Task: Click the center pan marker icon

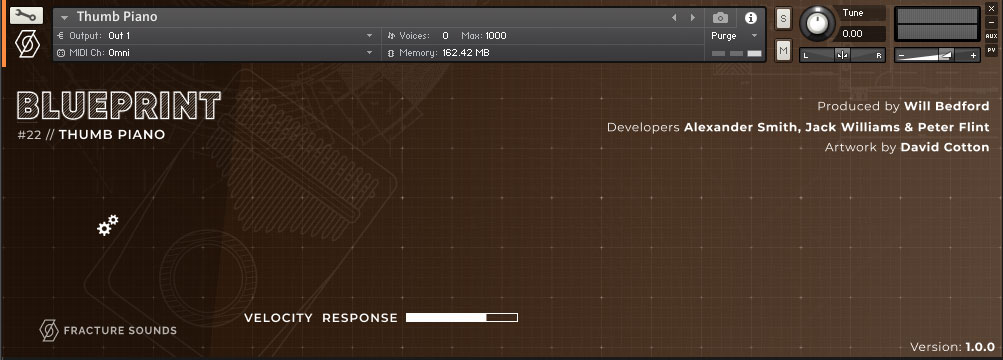Action: (842, 56)
